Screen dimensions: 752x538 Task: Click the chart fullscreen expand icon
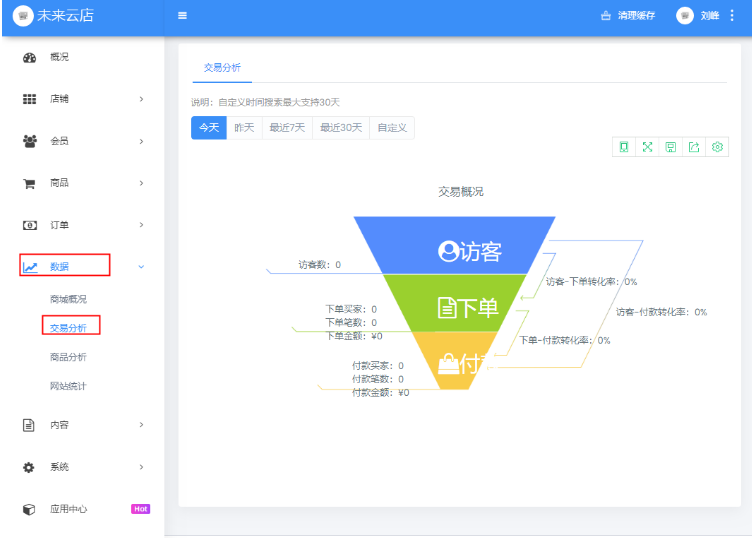[x=647, y=147]
